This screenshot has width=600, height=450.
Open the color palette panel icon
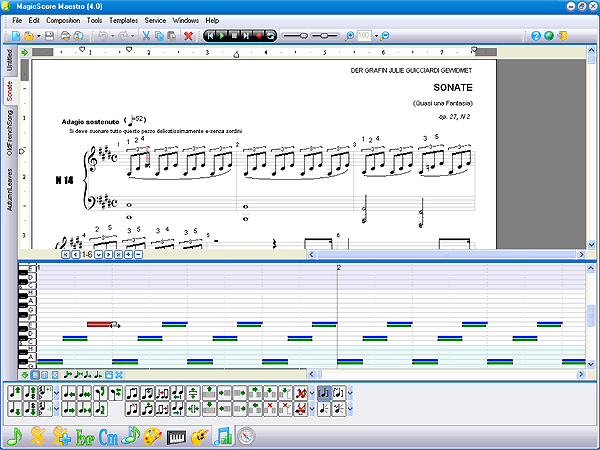point(153,437)
